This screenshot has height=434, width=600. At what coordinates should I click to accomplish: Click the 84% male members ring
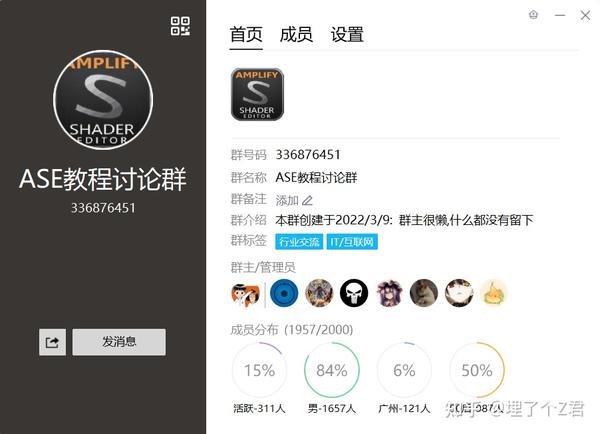pyautogui.click(x=332, y=370)
